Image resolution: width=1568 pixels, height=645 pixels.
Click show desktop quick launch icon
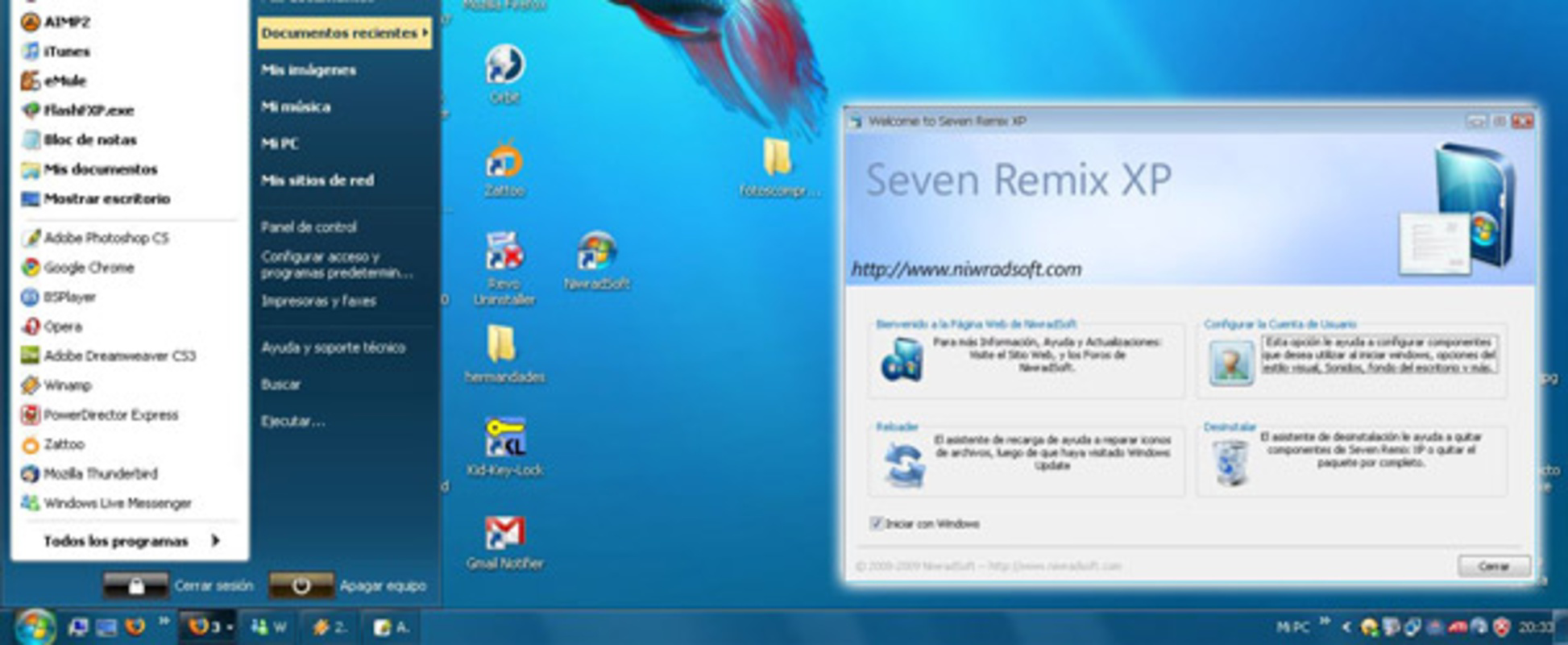[x=106, y=627]
